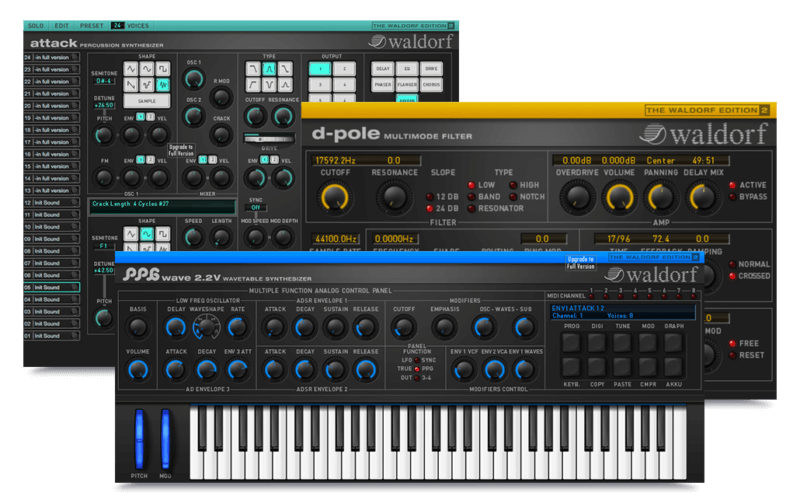This screenshot has height=503, width=800.
Task: Select sine wave shape in Attack OSC 1
Action: (x=147, y=68)
